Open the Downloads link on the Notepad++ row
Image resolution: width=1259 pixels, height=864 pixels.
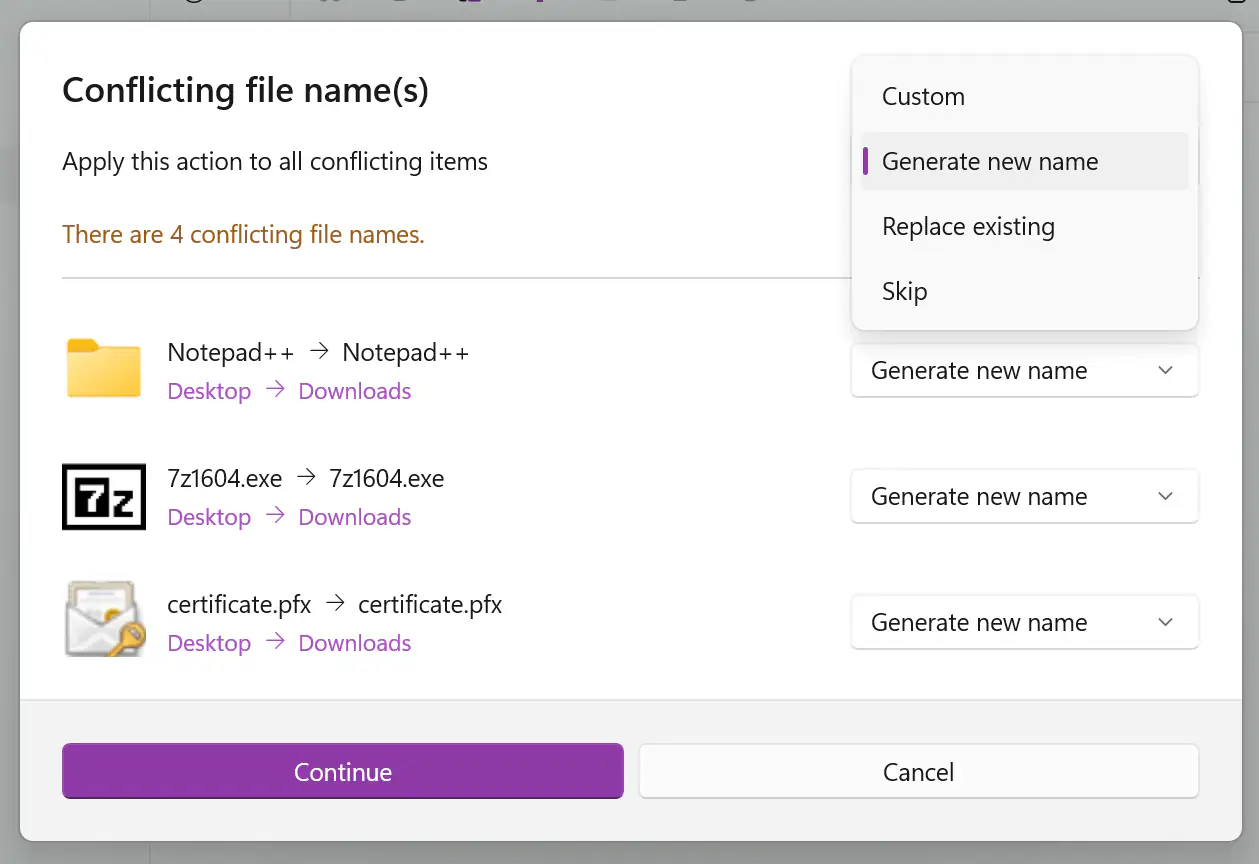click(354, 391)
